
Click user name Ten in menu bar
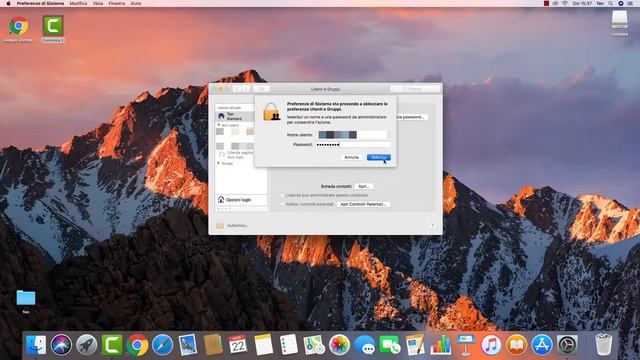click(x=600, y=3)
